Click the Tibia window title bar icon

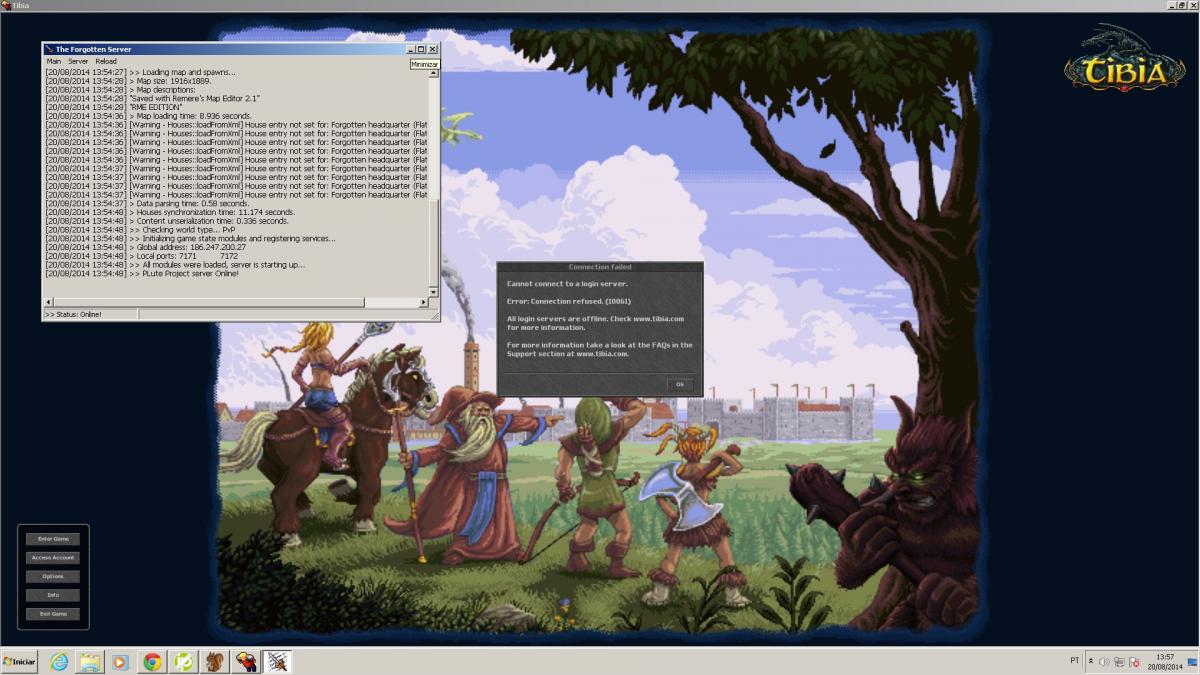pos(6,6)
